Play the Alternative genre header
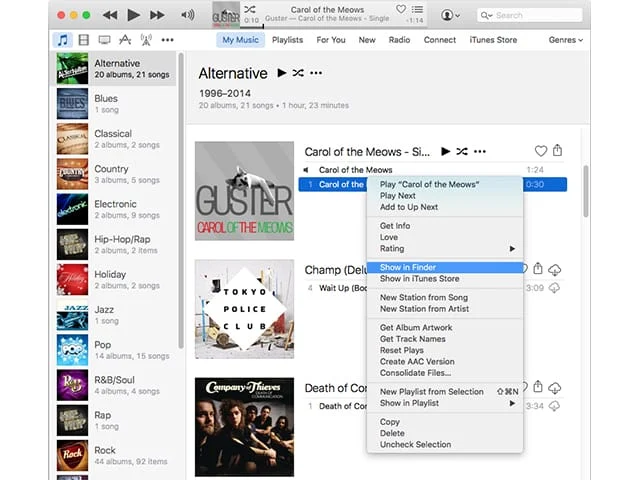 tap(282, 73)
